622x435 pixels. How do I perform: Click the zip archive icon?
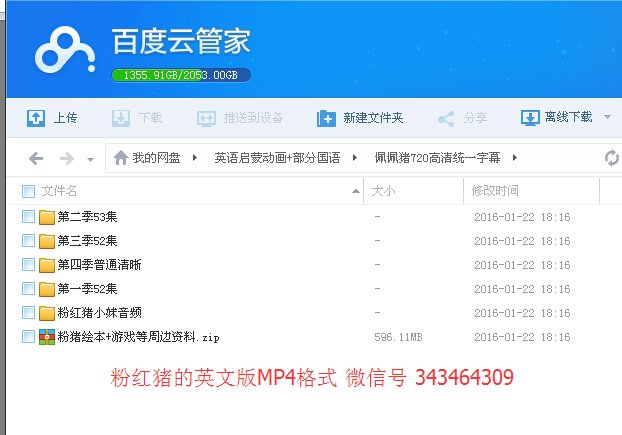tap(47, 337)
